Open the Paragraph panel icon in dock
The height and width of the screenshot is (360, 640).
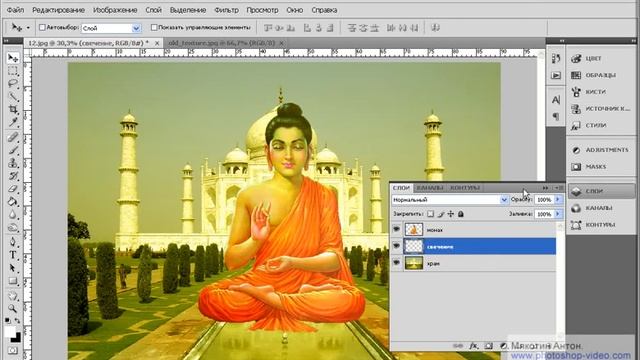pyautogui.click(x=556, y=117)
